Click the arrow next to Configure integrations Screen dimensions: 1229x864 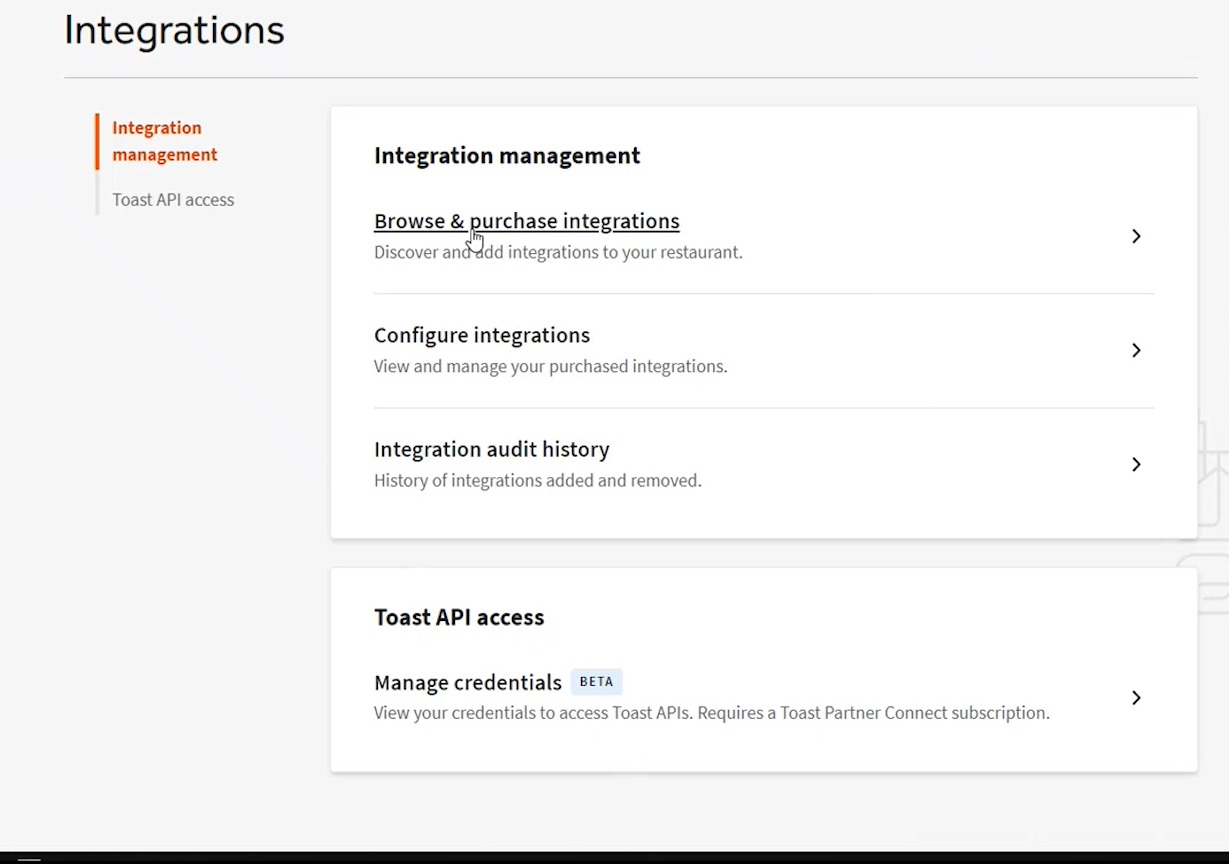(x=1136, y=350)
